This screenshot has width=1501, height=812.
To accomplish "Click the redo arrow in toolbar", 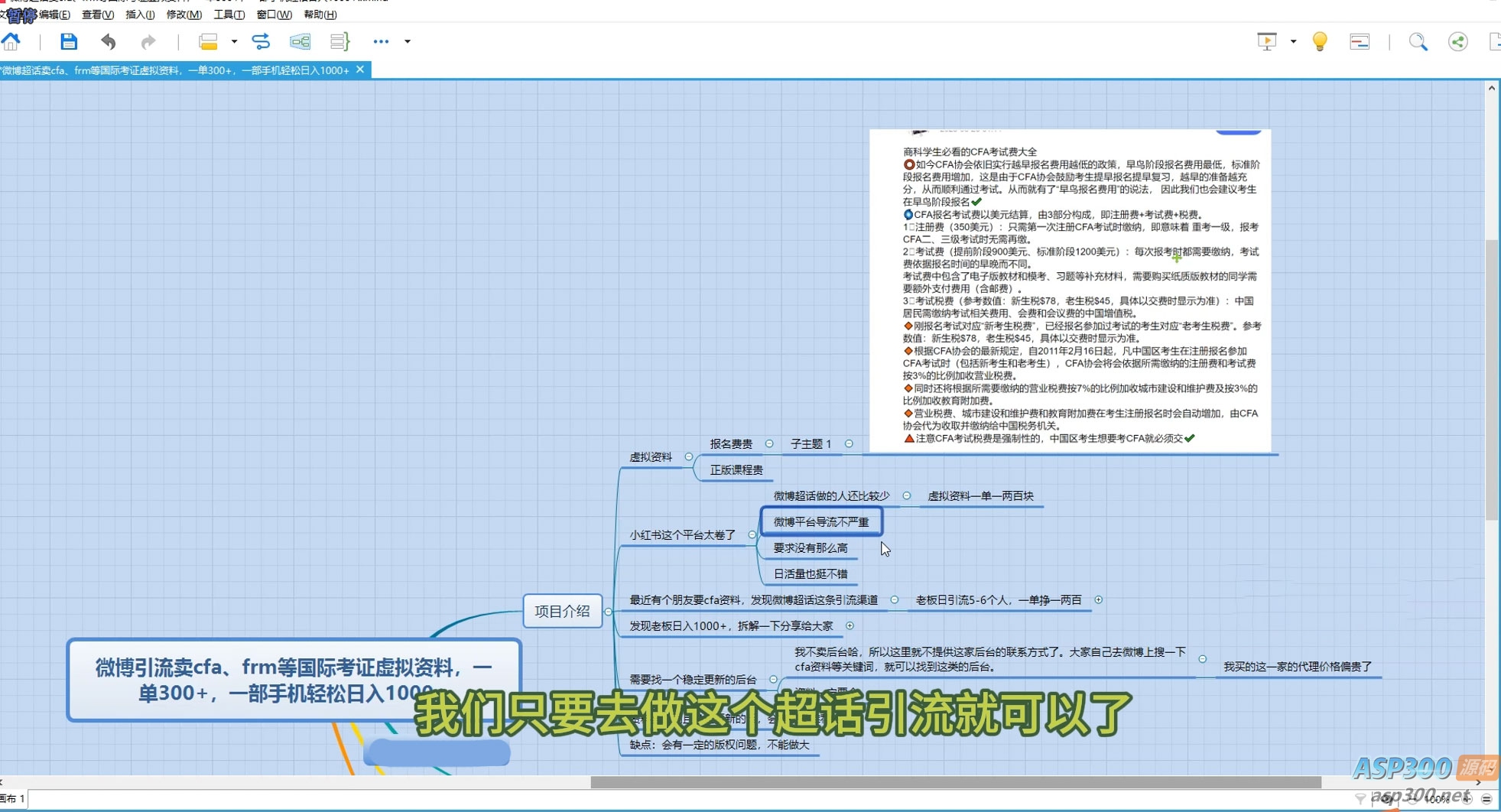I will 148,41.
